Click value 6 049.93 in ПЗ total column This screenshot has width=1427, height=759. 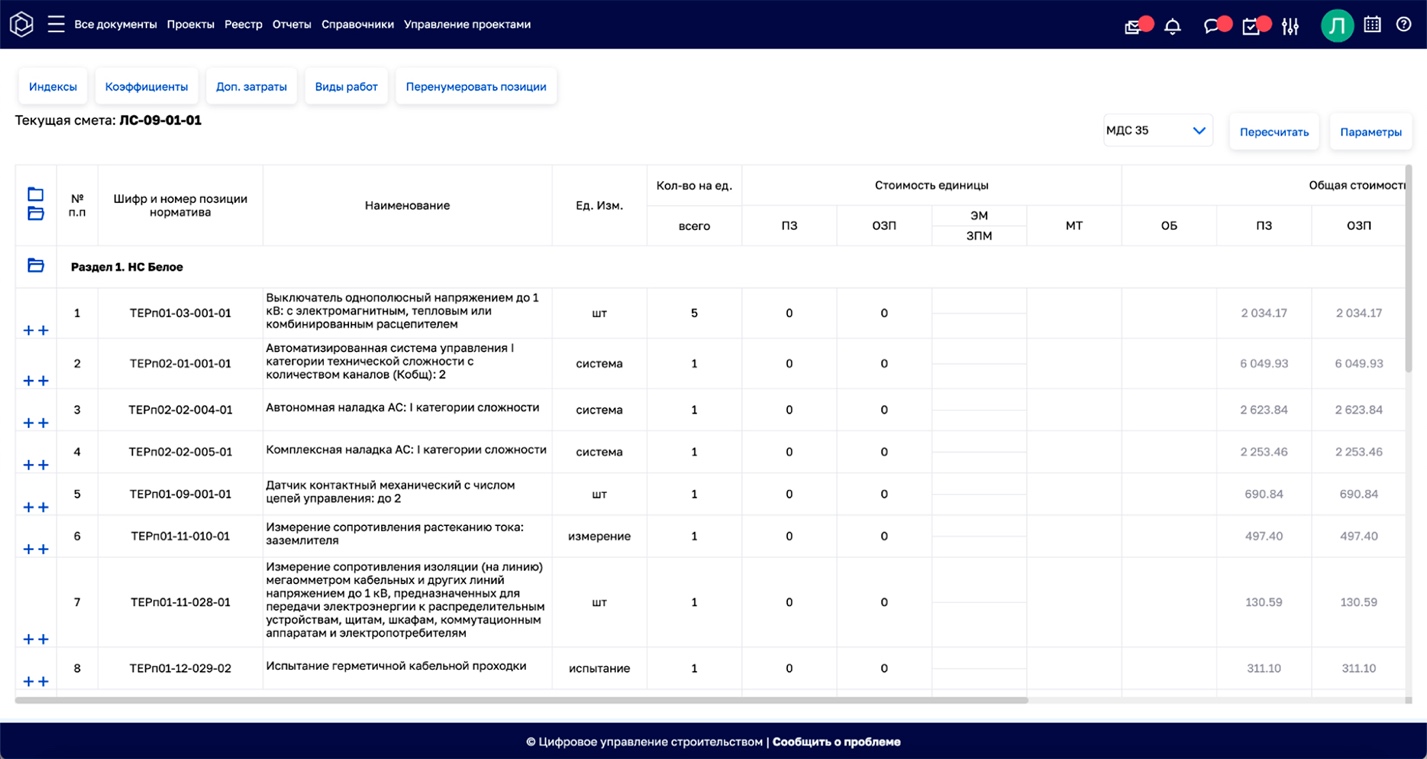tap(1264, 363)
